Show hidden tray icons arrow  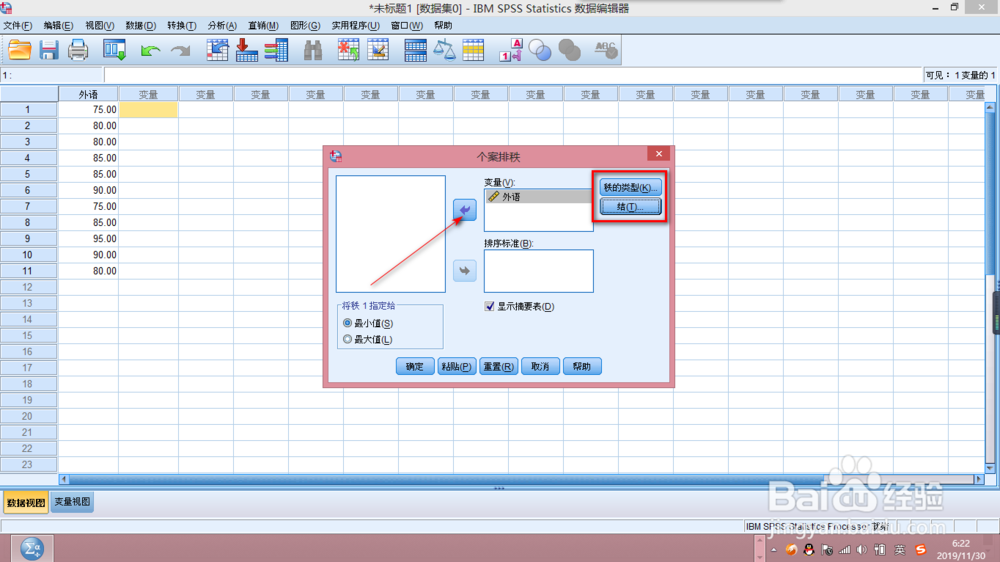tap(774, 550)
